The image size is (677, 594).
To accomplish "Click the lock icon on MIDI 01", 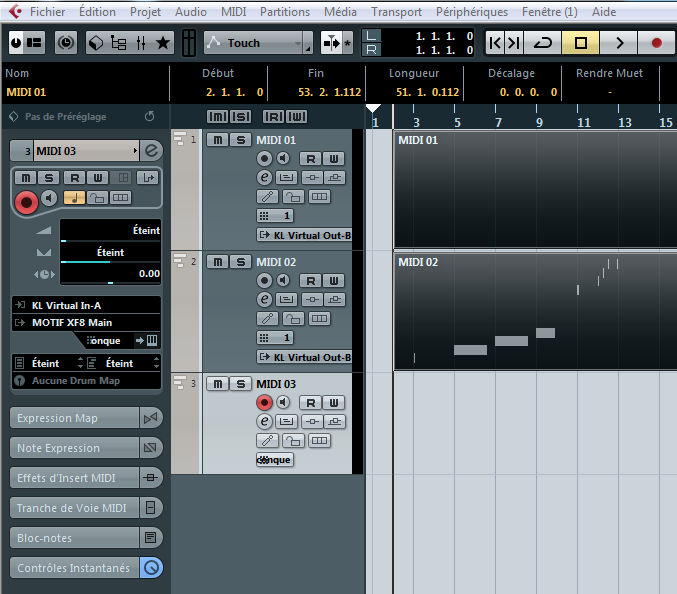I will point(292,196).
